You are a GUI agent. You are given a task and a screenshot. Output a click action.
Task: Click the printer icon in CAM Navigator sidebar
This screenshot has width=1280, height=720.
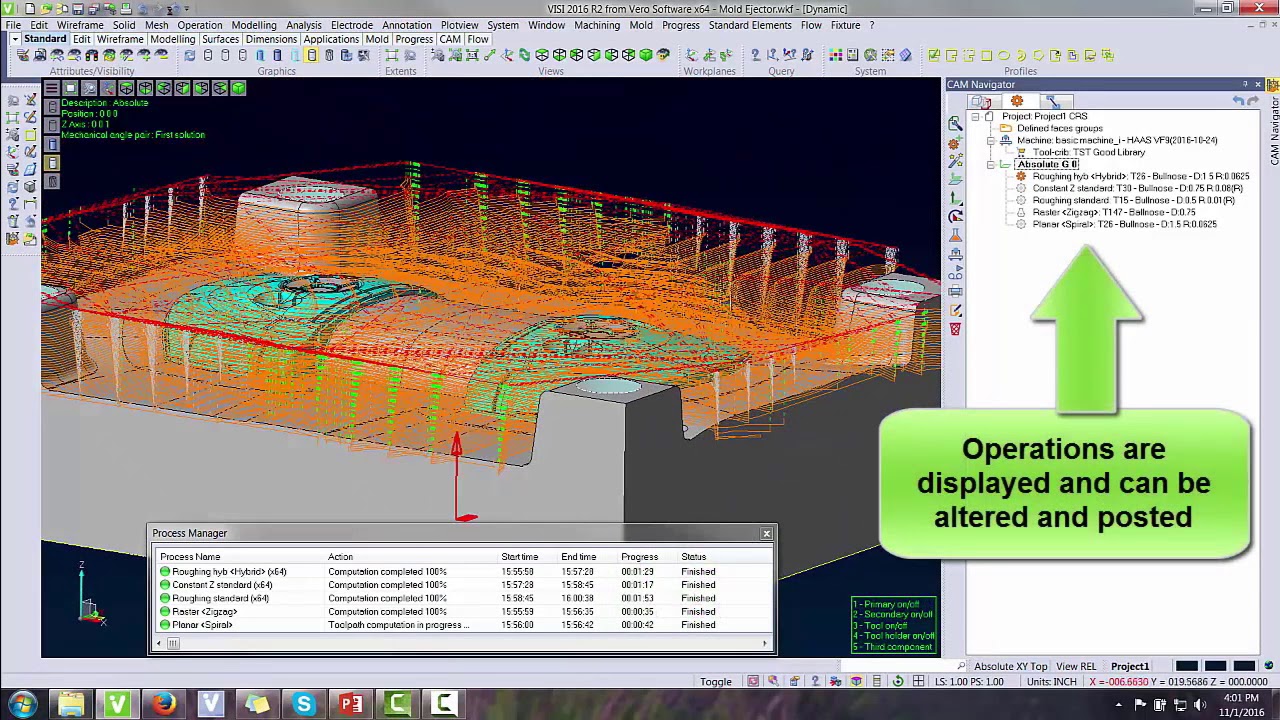pos(955,291)
